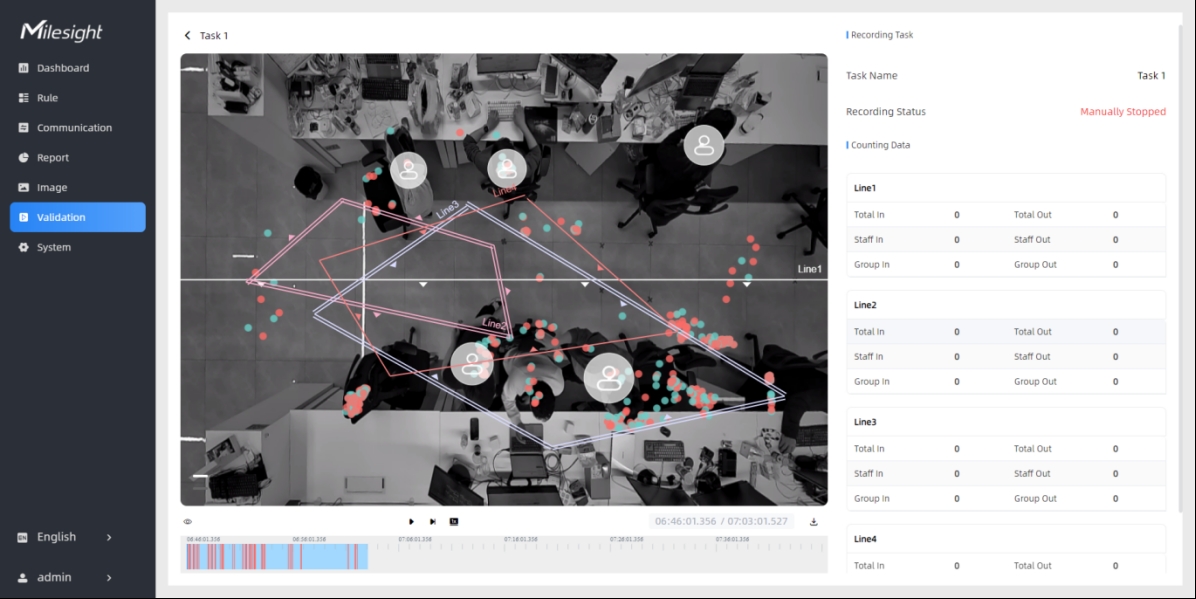Image resolution: width=1196 pixels, height=599 pixels.
Task: Select the Validation menu item
Action: (61, 217)
